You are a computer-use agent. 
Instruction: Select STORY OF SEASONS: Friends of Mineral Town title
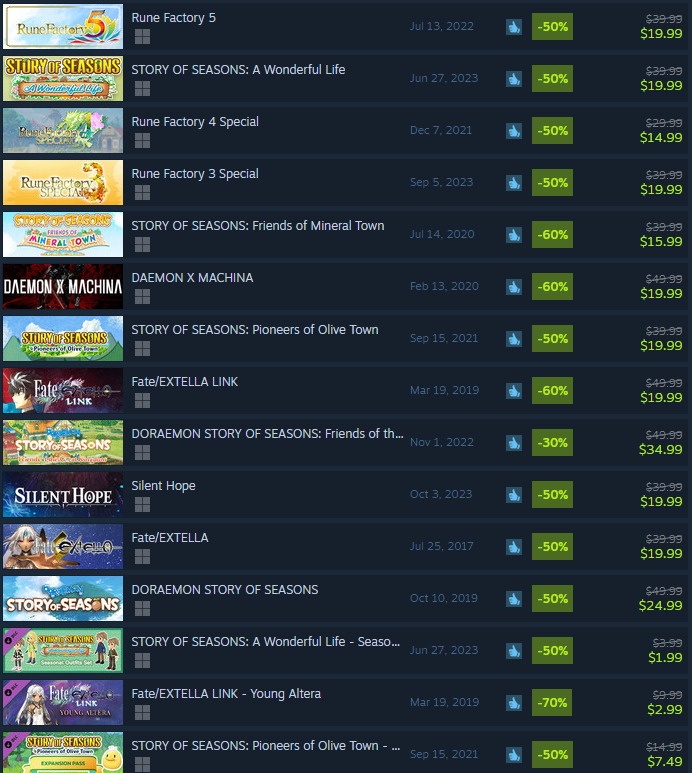[x=258, y=226]
